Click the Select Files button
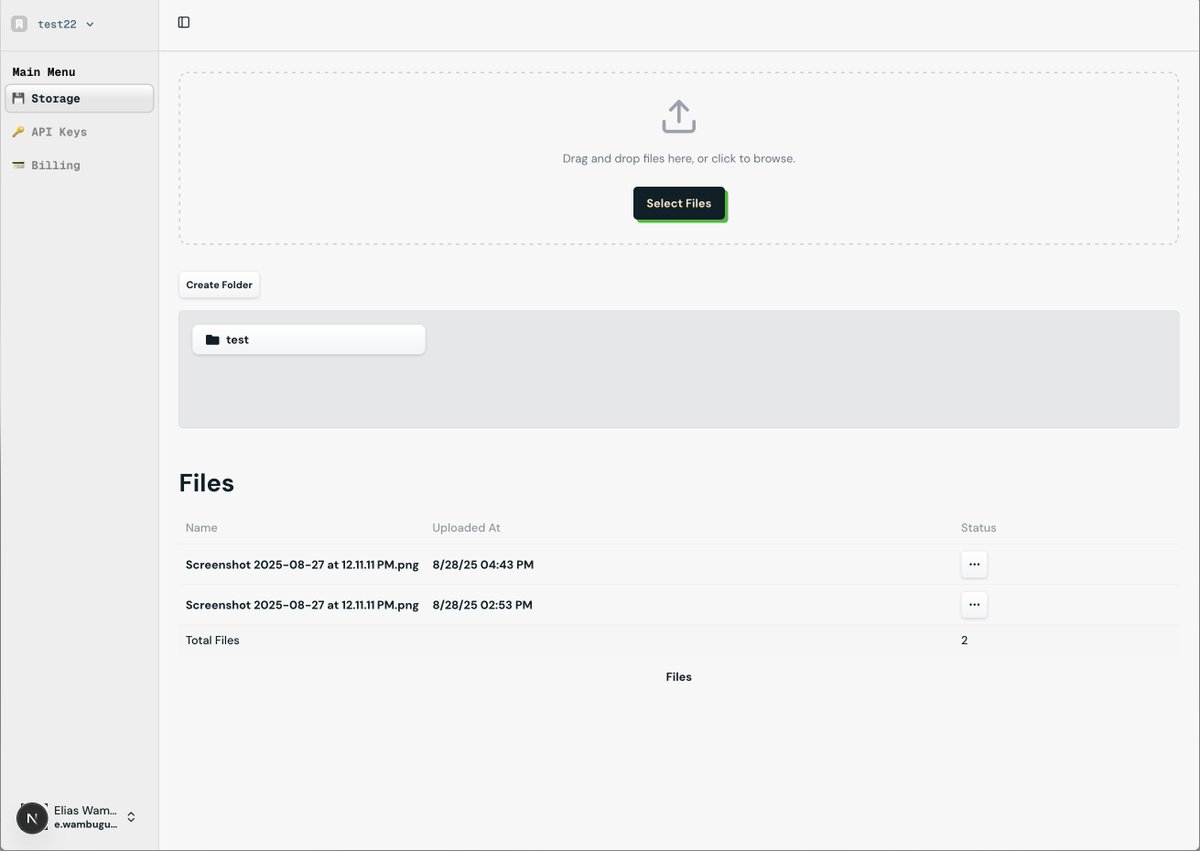 [x=679, y=203]
